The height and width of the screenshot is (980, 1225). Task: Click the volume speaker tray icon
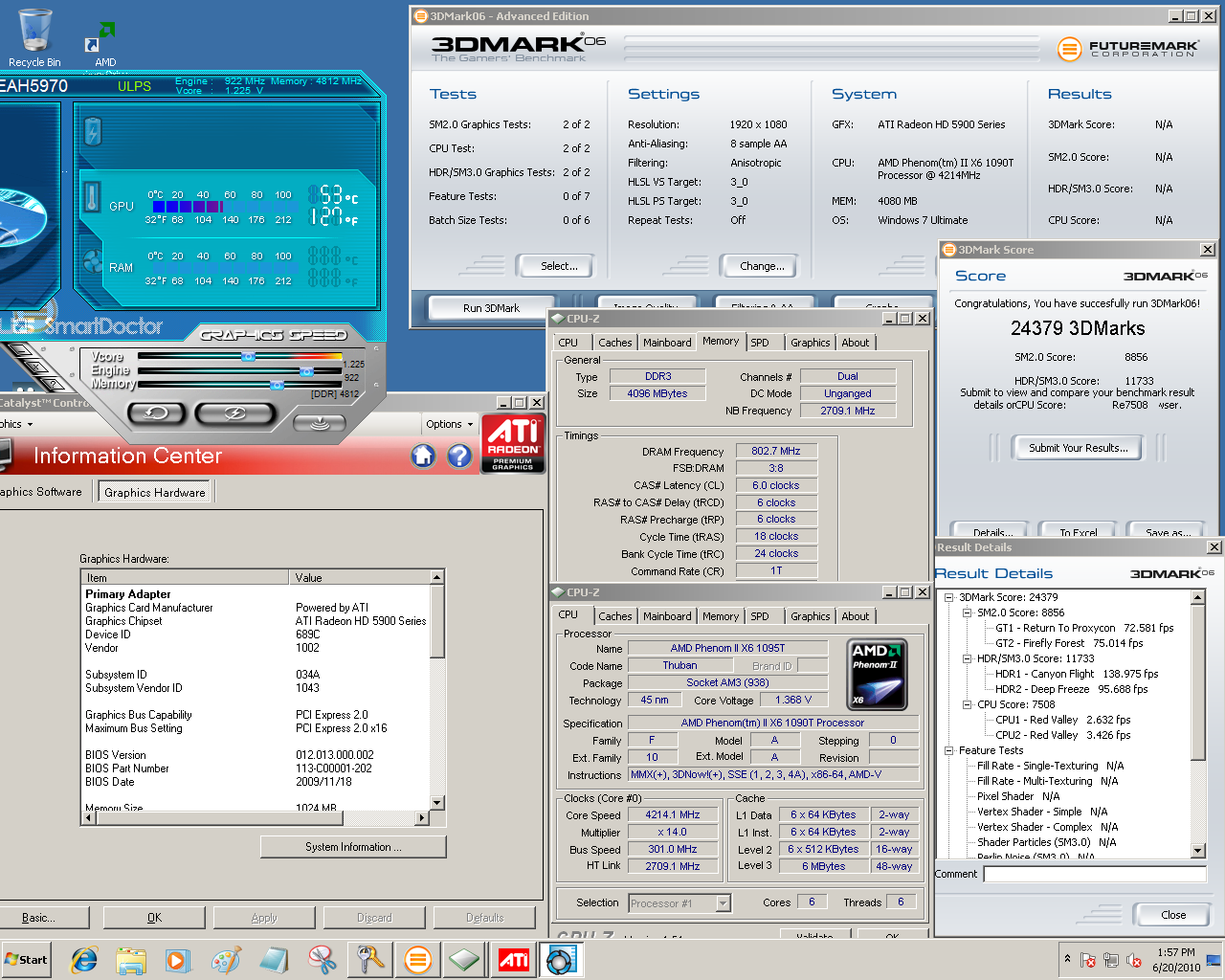(1134, 960)
